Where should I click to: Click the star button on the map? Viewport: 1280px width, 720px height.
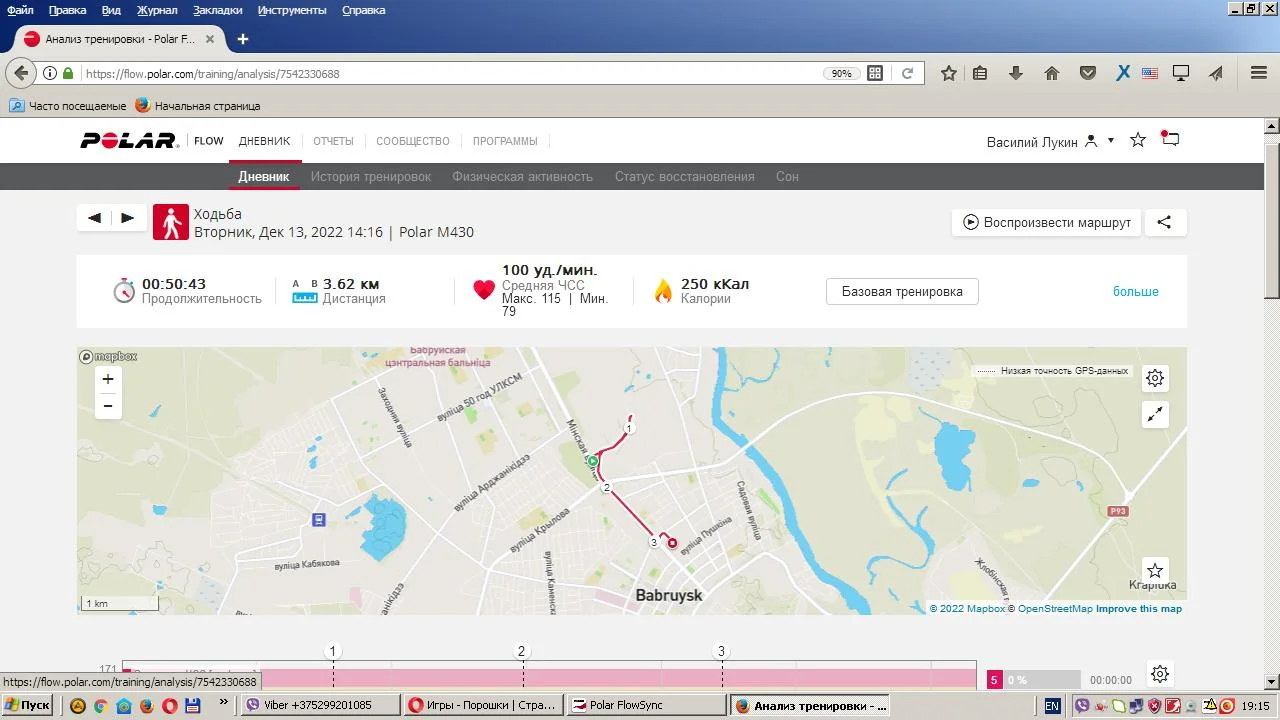click(x=1155, y=570)
